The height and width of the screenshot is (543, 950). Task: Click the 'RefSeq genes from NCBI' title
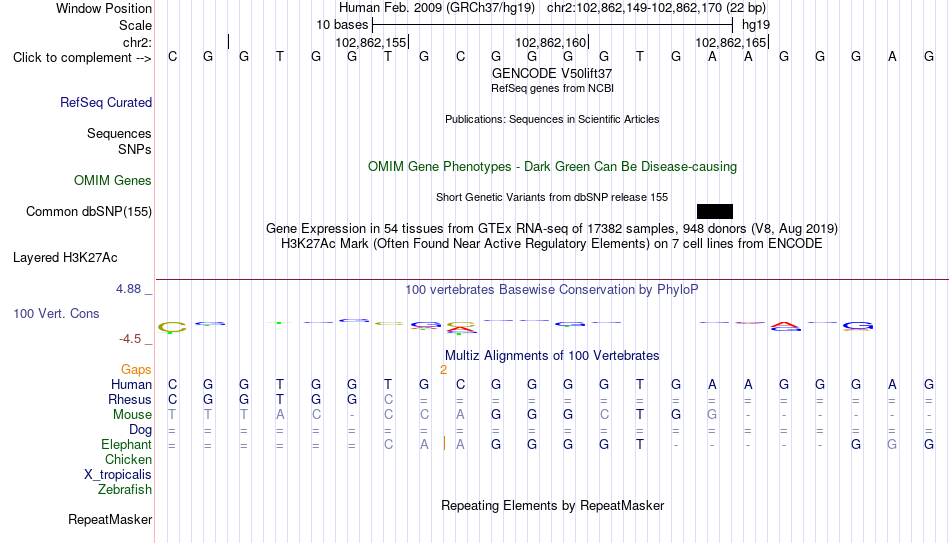(552, 88)
